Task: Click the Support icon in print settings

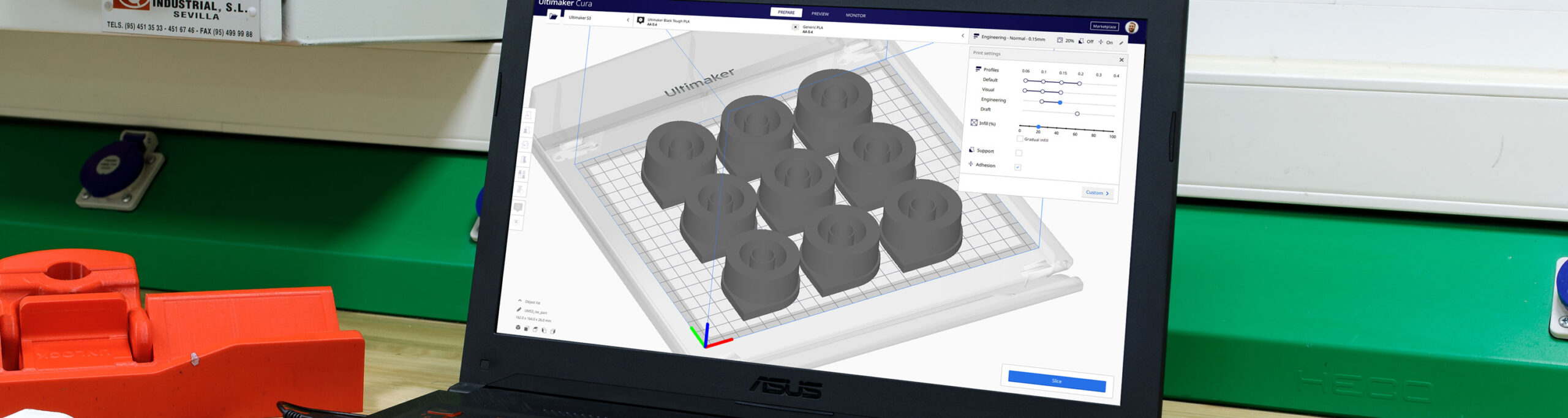Action: (971, 150)
